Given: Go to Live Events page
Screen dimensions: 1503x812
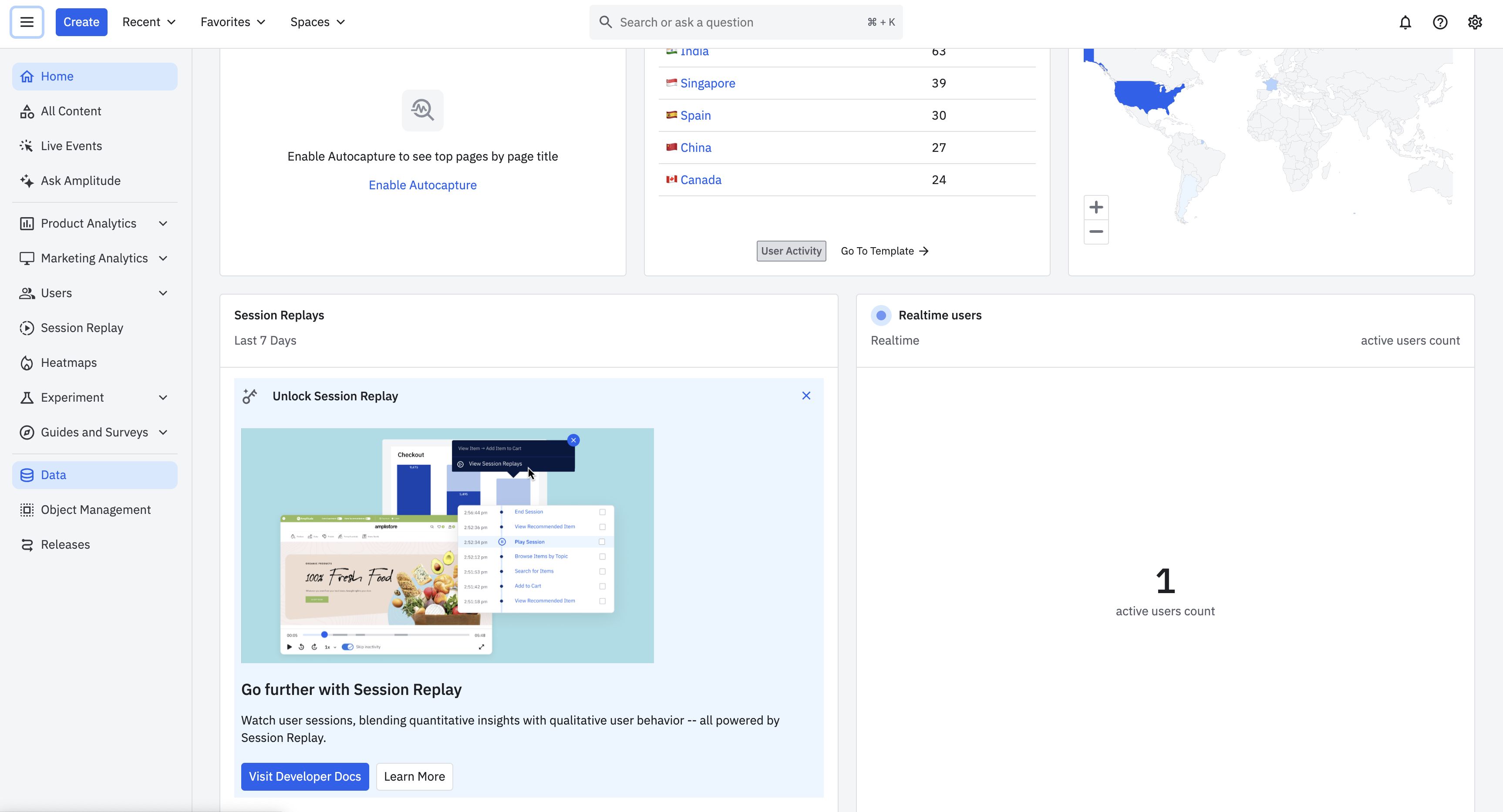Looking at the screenshot, I should coord(71,146).
